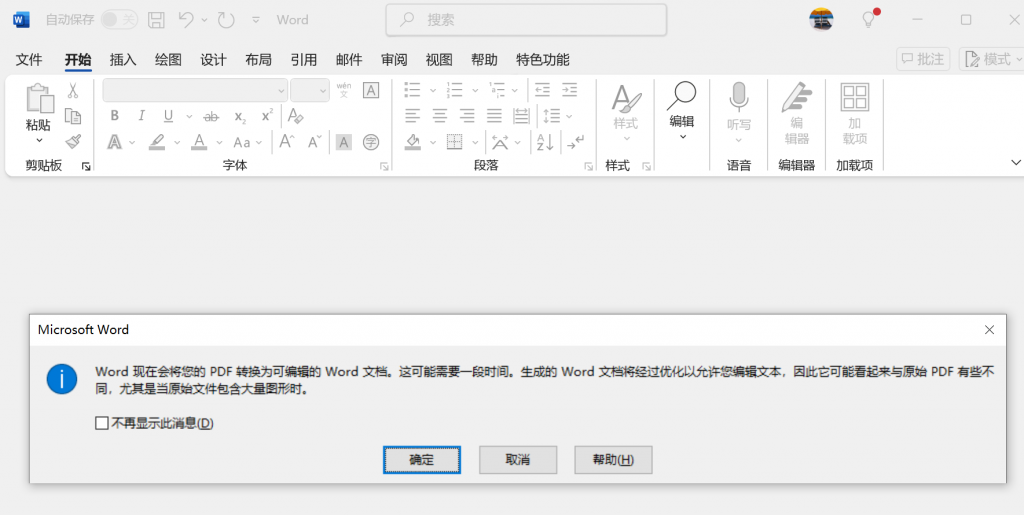Toggle the AutoSave switch
Viewport: 1024px width, 515px height.
click(x=120, y=20)
